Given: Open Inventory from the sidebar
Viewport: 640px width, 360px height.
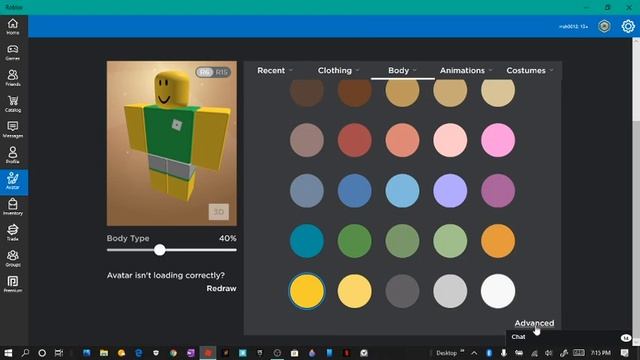Looking at the screenshot, I should click(x=13, y=207).
